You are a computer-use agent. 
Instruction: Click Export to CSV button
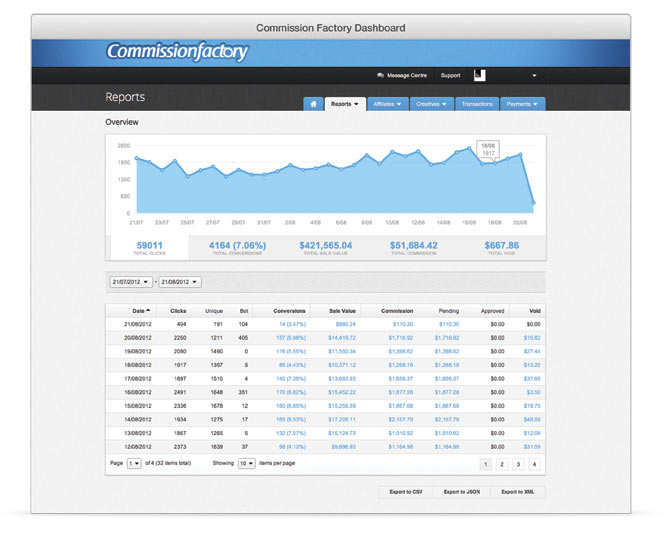(x=406, y=492)
